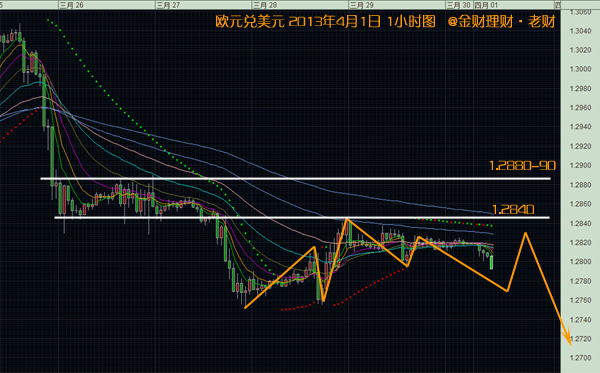Click the 三月 26 date label
This screenshot has width=600, height=373.
coord(72,5)
